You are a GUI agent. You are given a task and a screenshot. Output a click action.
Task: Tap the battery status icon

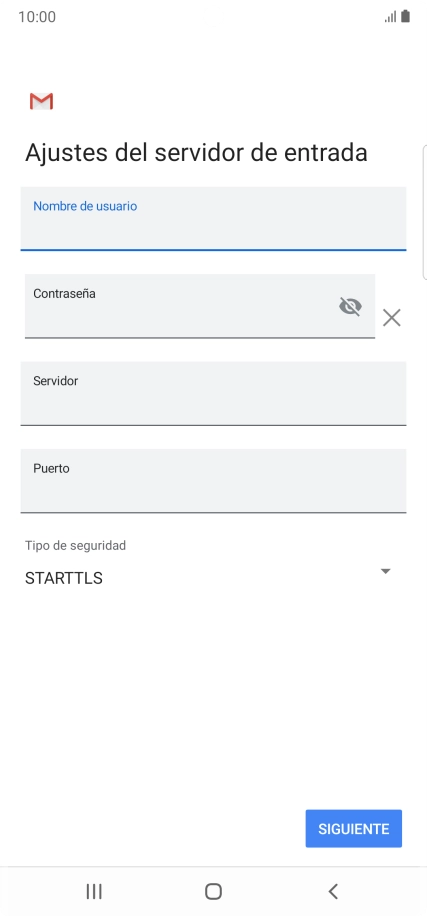coord(405,16)
